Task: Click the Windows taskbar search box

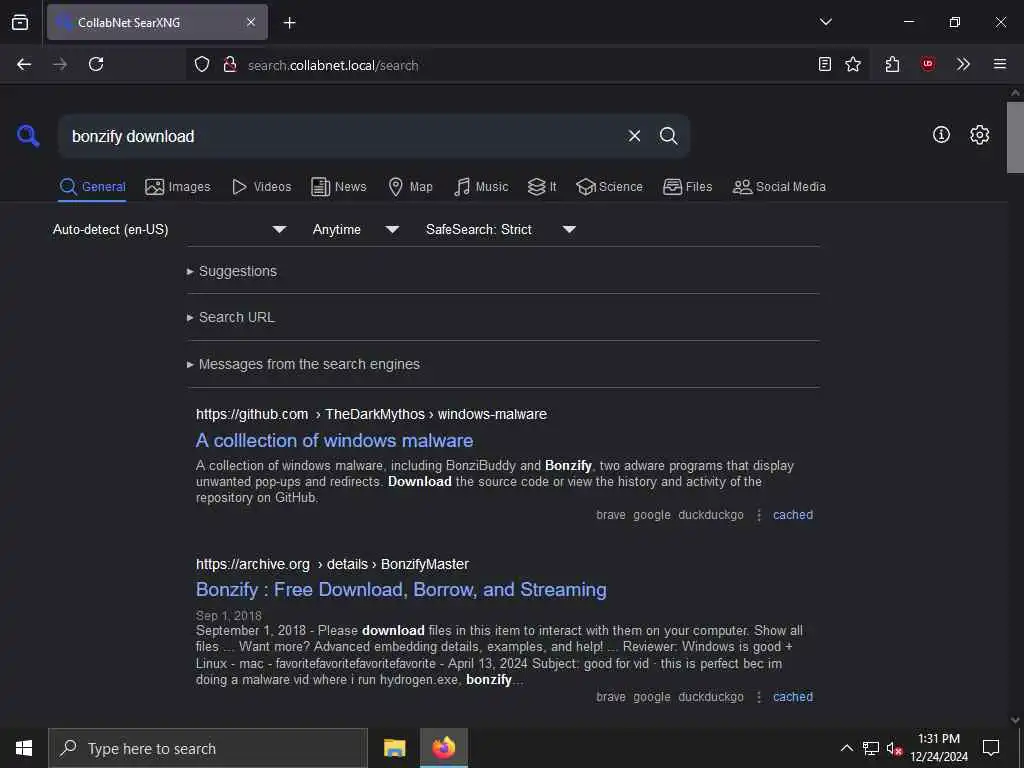Action: pos(208,748)
